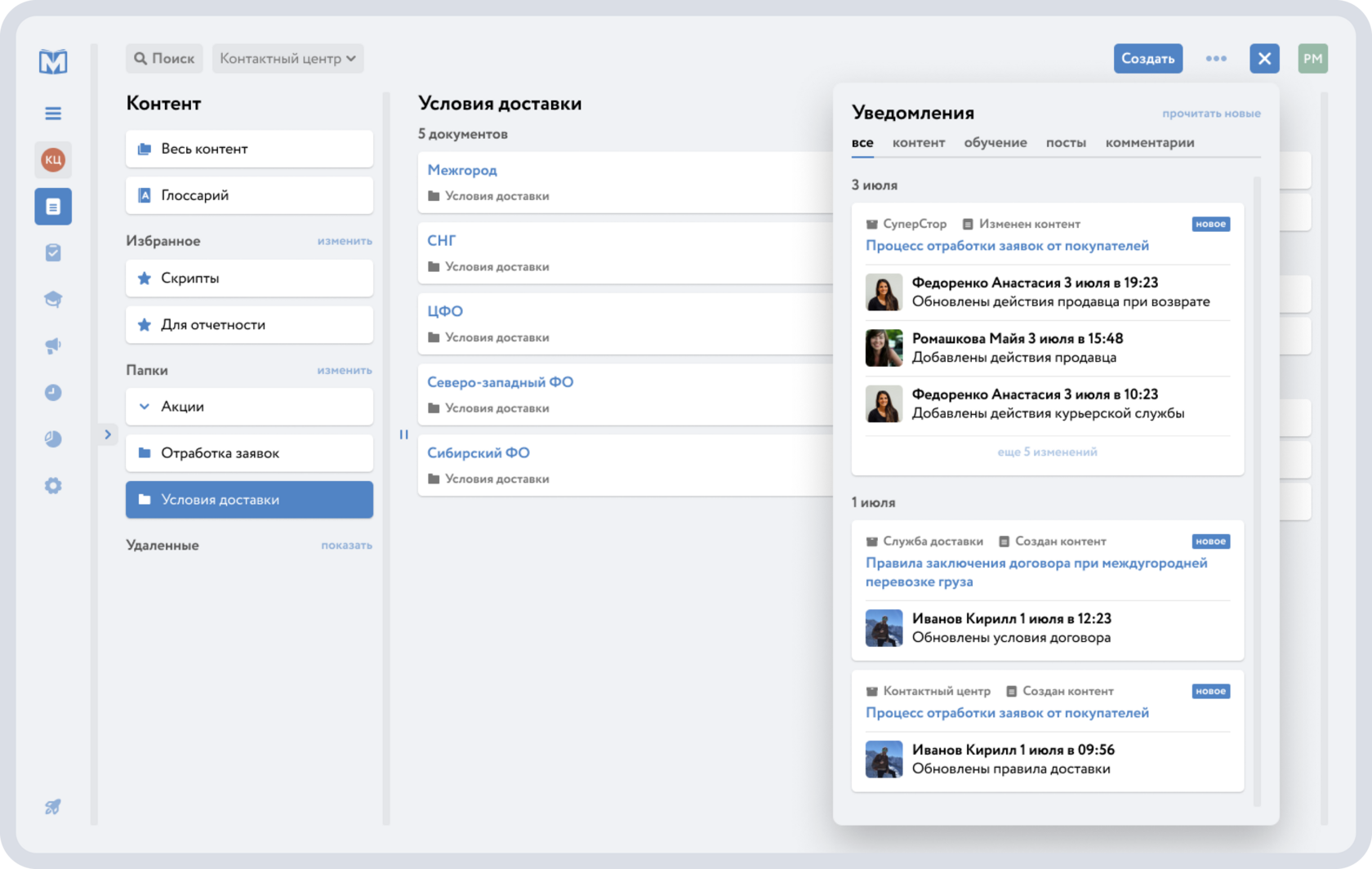Open the Северо-западный ФО document
Image resolution: width=1372 pixels, height=869 pixels.
(500, 382)
